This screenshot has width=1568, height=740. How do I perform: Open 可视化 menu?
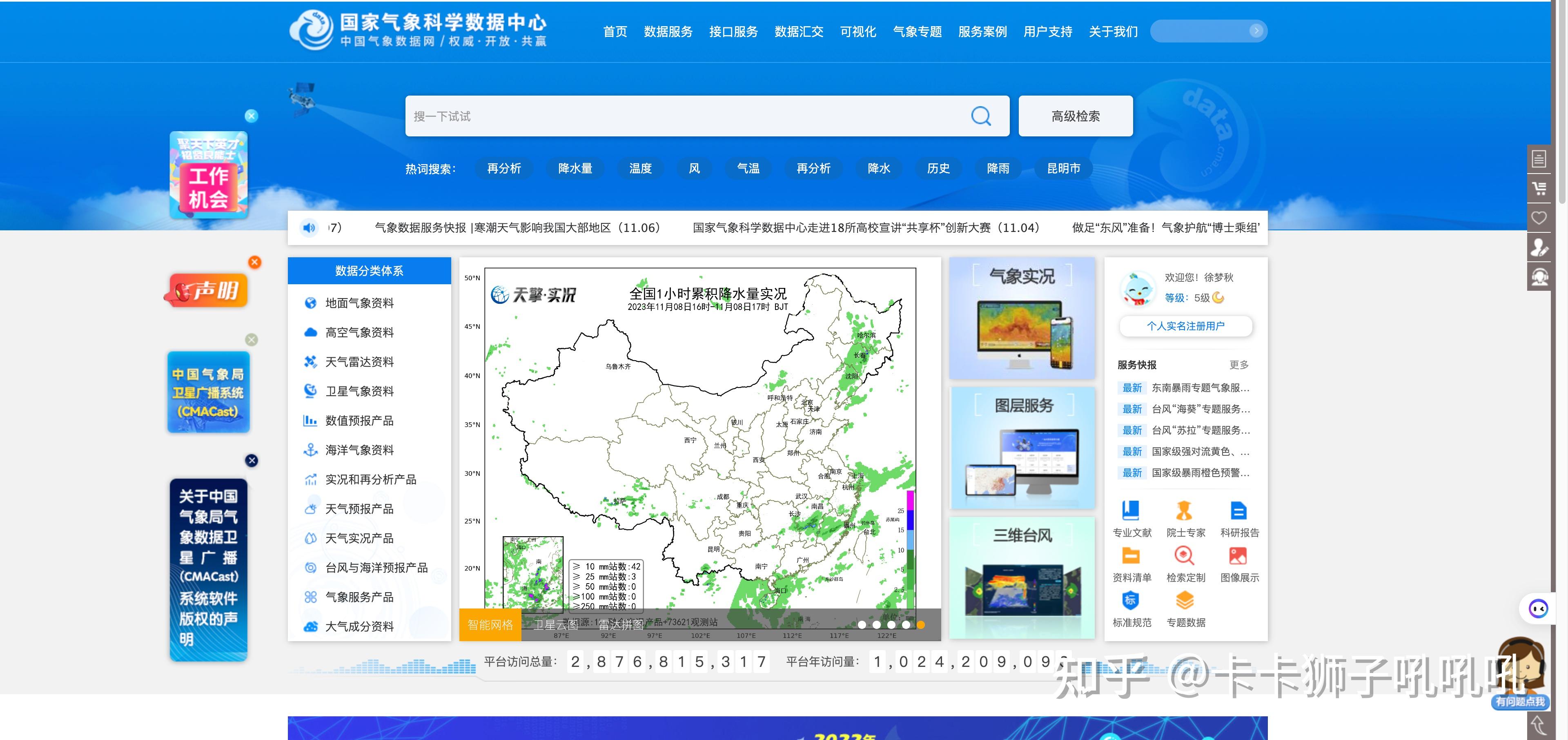point(857,31)
